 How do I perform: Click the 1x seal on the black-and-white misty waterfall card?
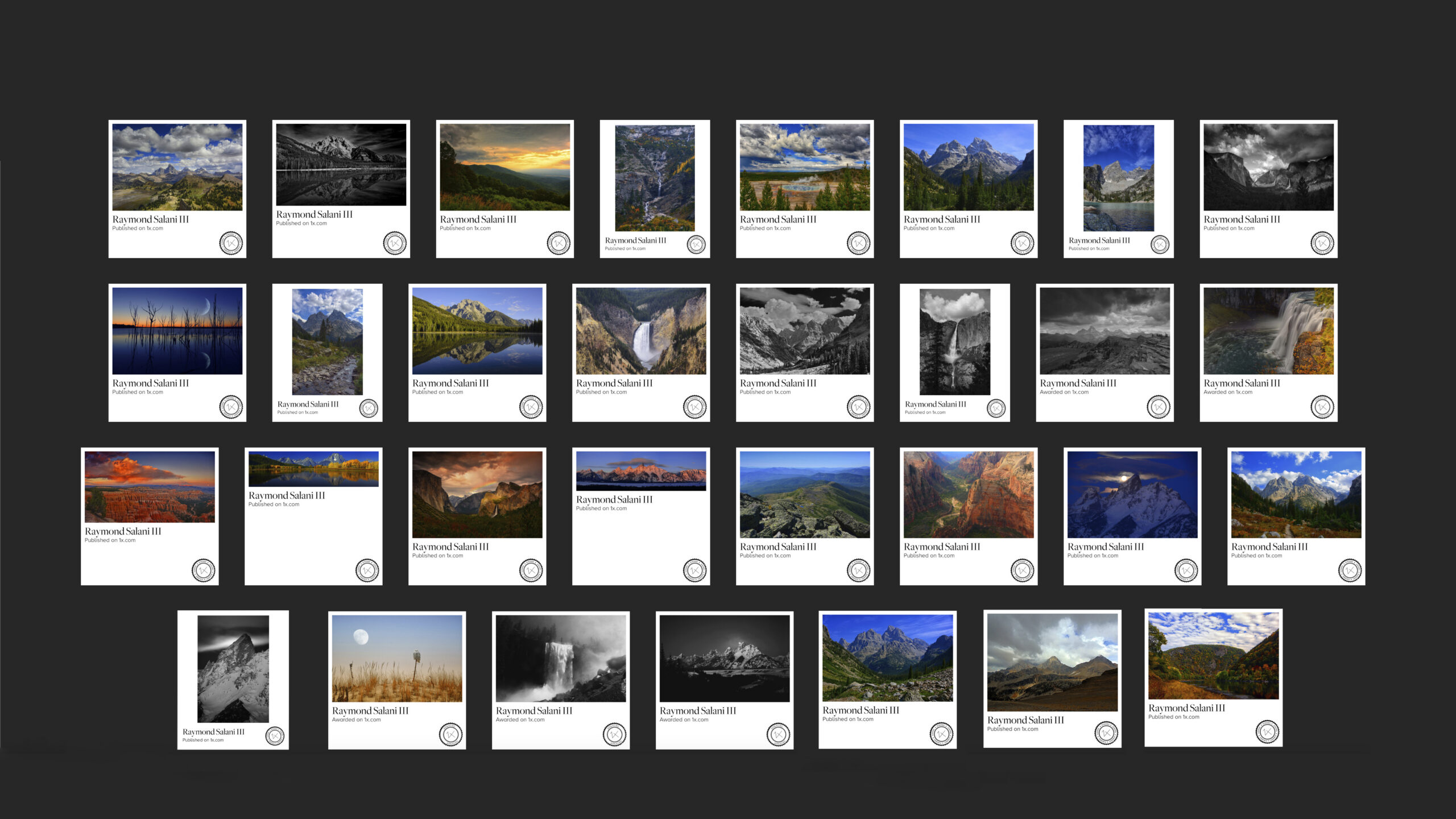[x=614, y=734]
